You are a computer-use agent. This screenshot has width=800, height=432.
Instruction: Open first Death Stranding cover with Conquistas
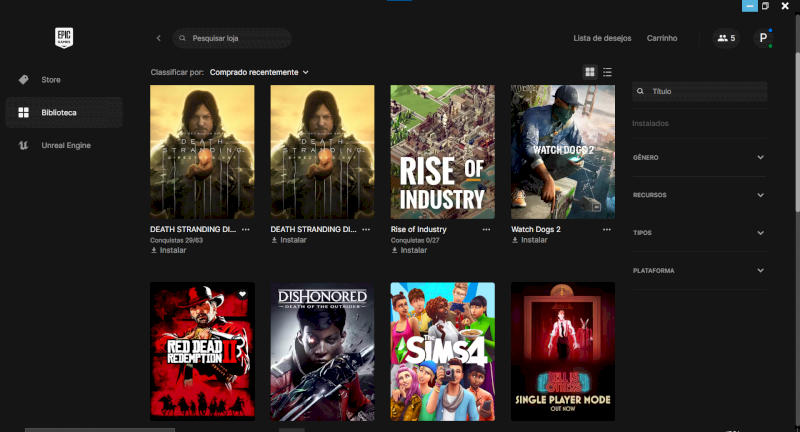click(x=202, y=152)
